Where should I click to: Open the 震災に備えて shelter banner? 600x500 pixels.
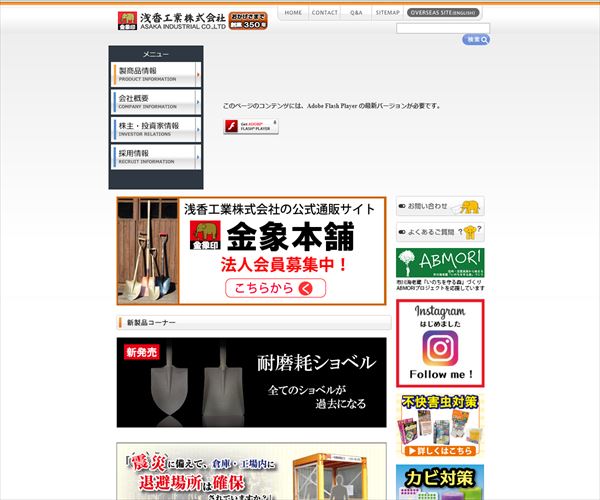click(x=251, y=471)
